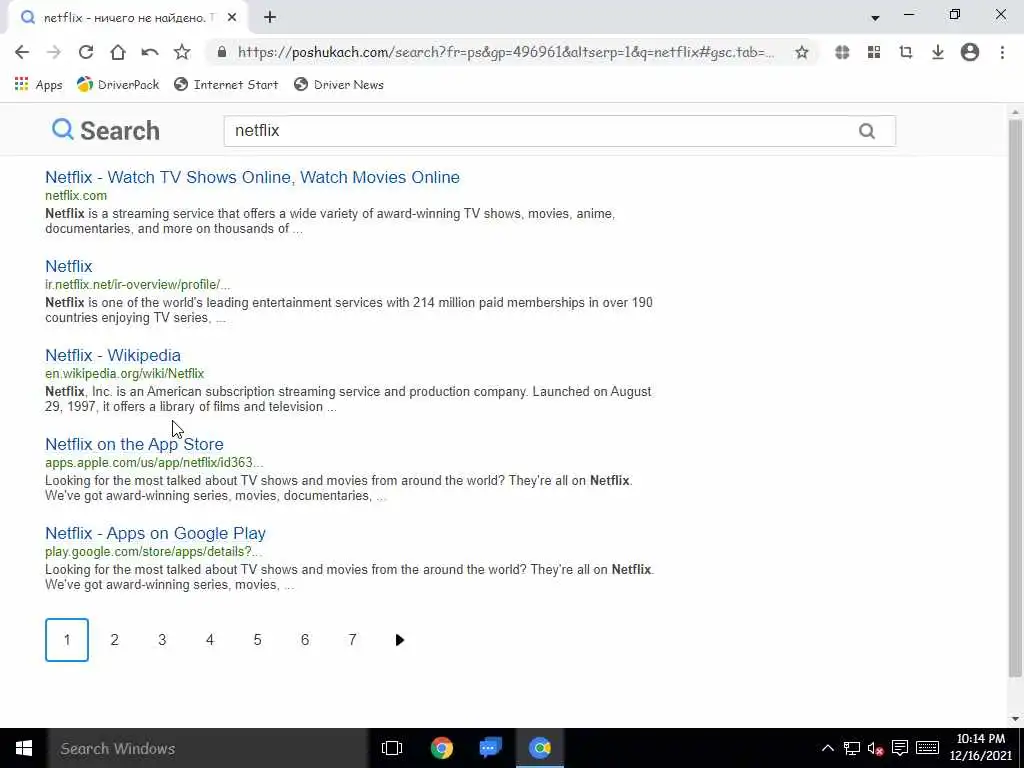Bookmark this page with address bar star
Viewport: 1024px width, 768px height.
(802, 52)
